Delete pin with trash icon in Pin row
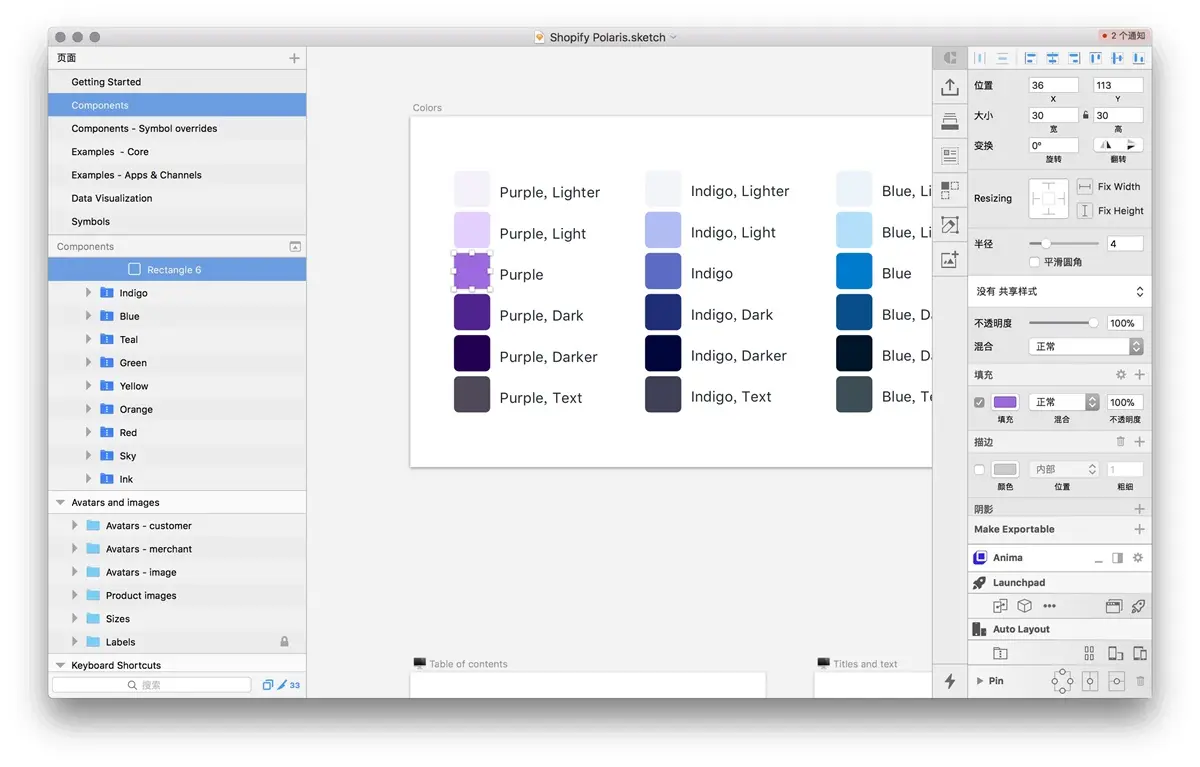Image resolution: width=1200 pixels, height=767 pixels. coord(1140,681)
